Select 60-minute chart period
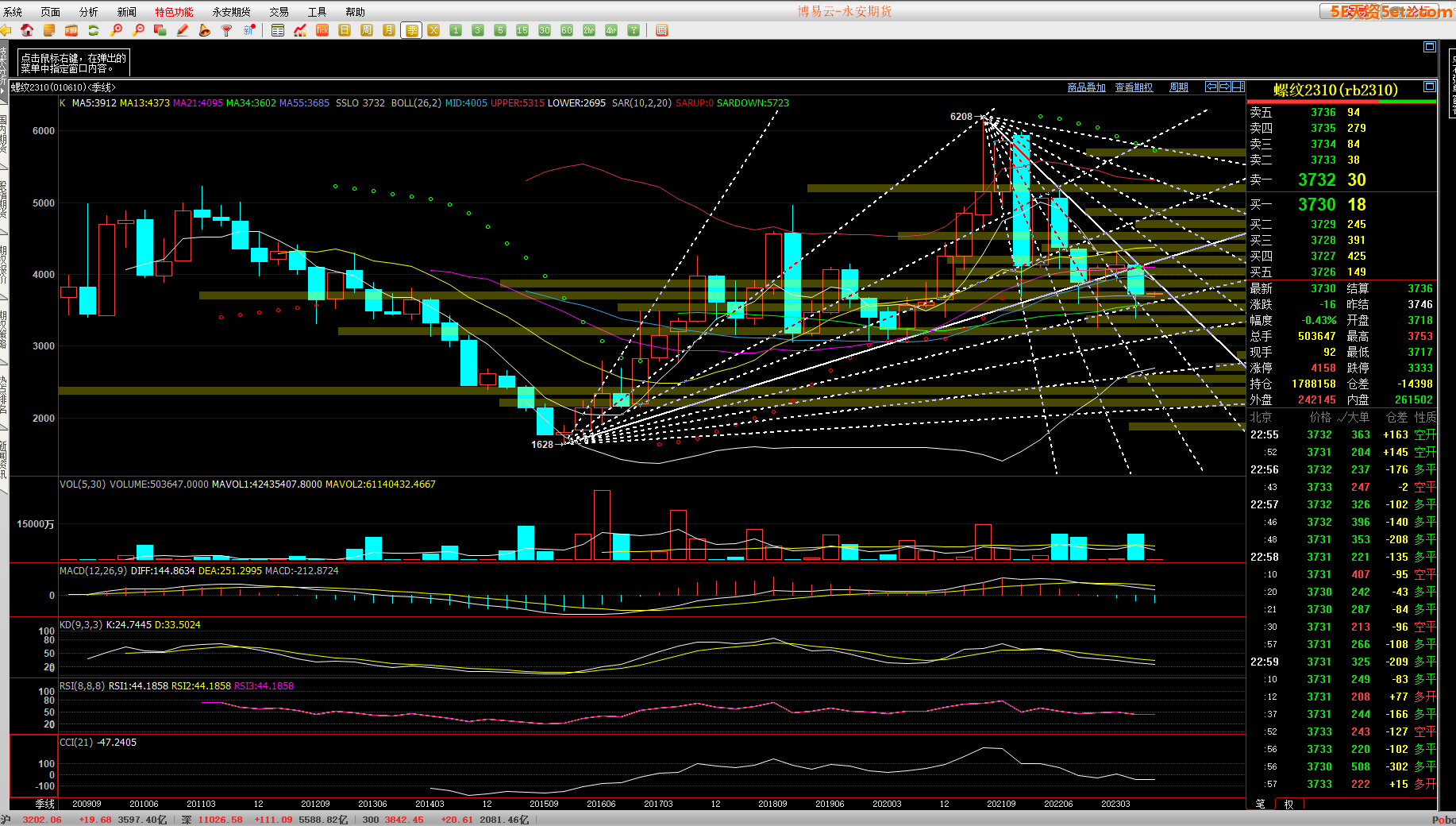 tap(567, 30)
